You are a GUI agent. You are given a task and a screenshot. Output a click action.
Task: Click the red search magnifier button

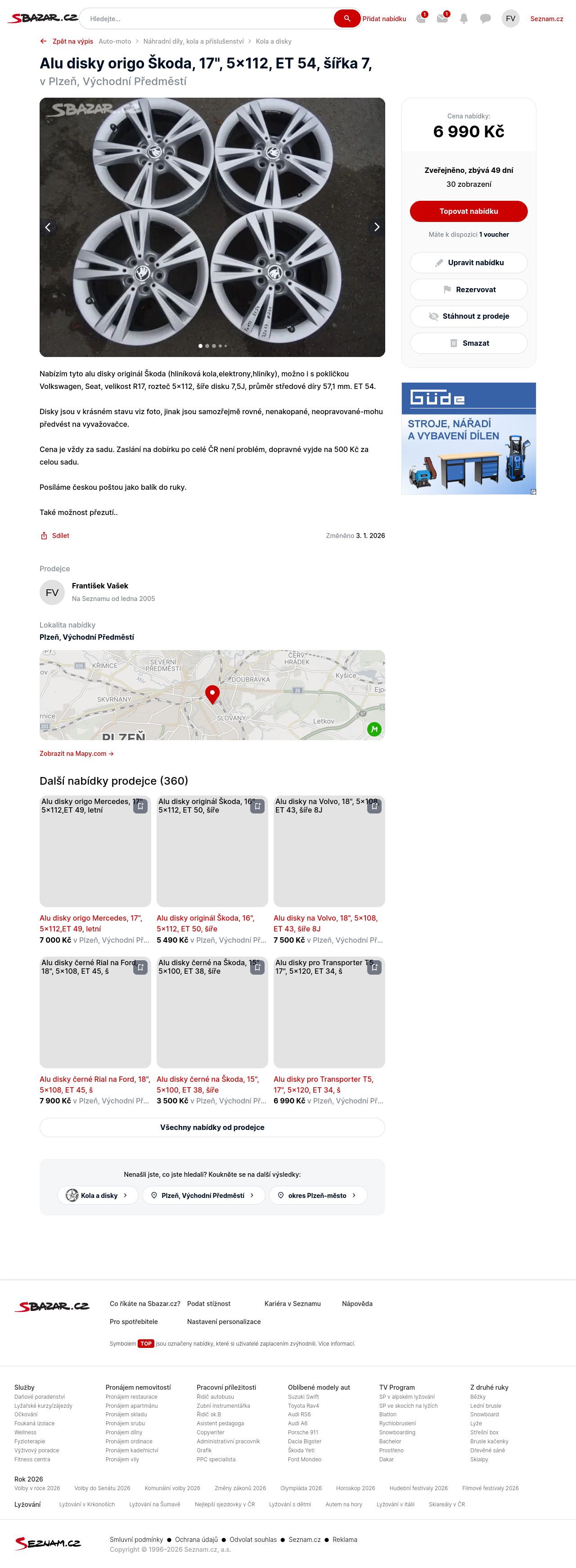coord(346,19)
